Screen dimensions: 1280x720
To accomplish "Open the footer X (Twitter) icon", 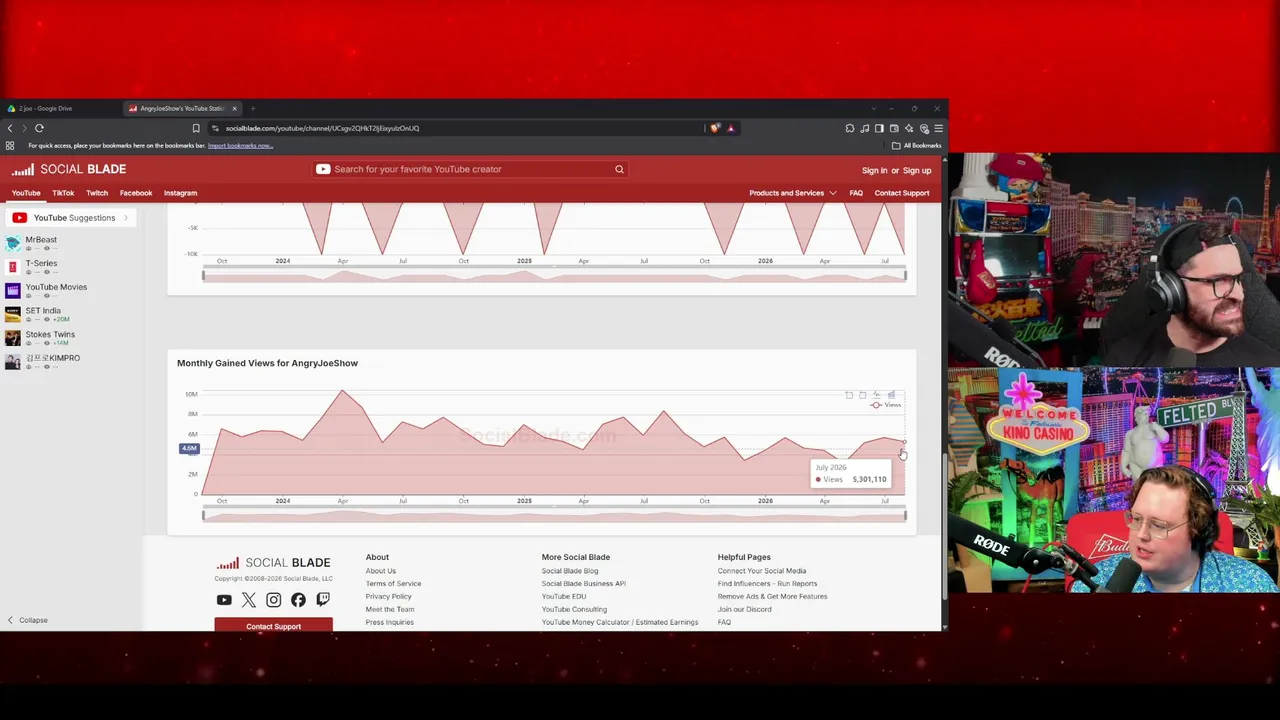I will [x=249, y=600].
